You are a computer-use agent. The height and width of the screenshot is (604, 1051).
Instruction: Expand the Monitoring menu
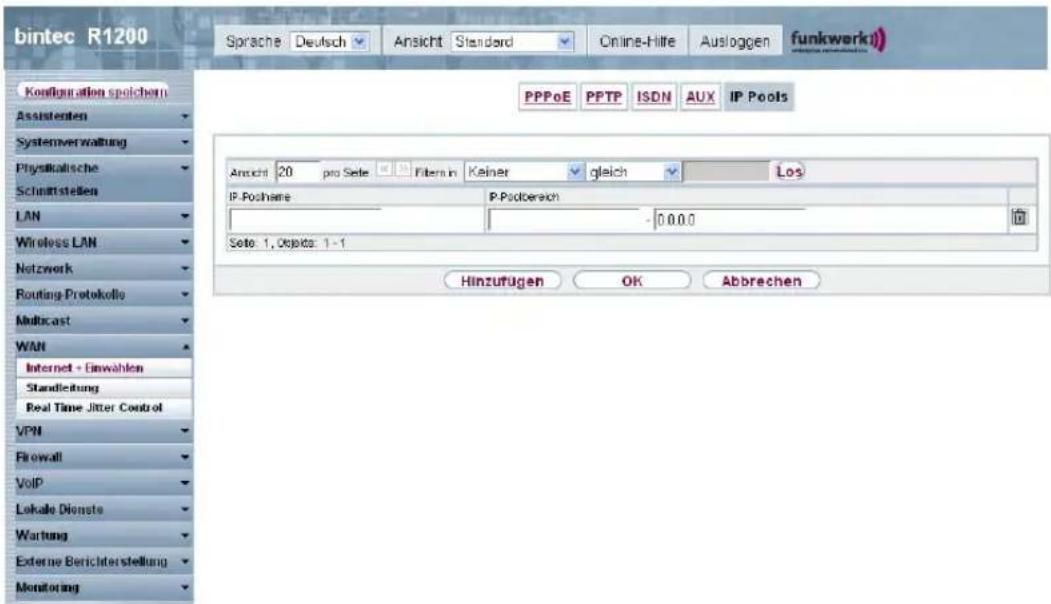pos(103,588)
